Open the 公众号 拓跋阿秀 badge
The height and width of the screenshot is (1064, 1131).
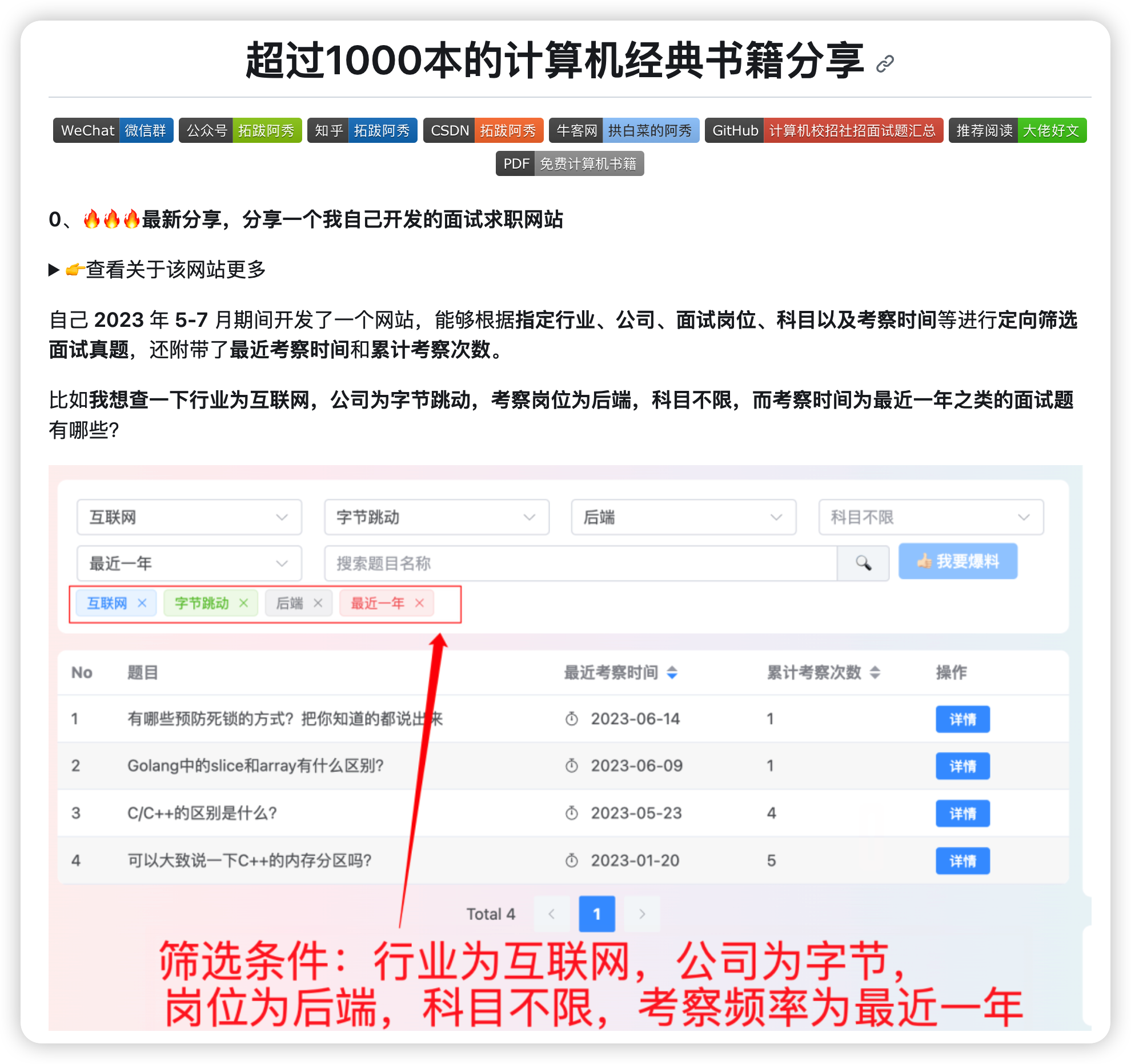point(240,130)
